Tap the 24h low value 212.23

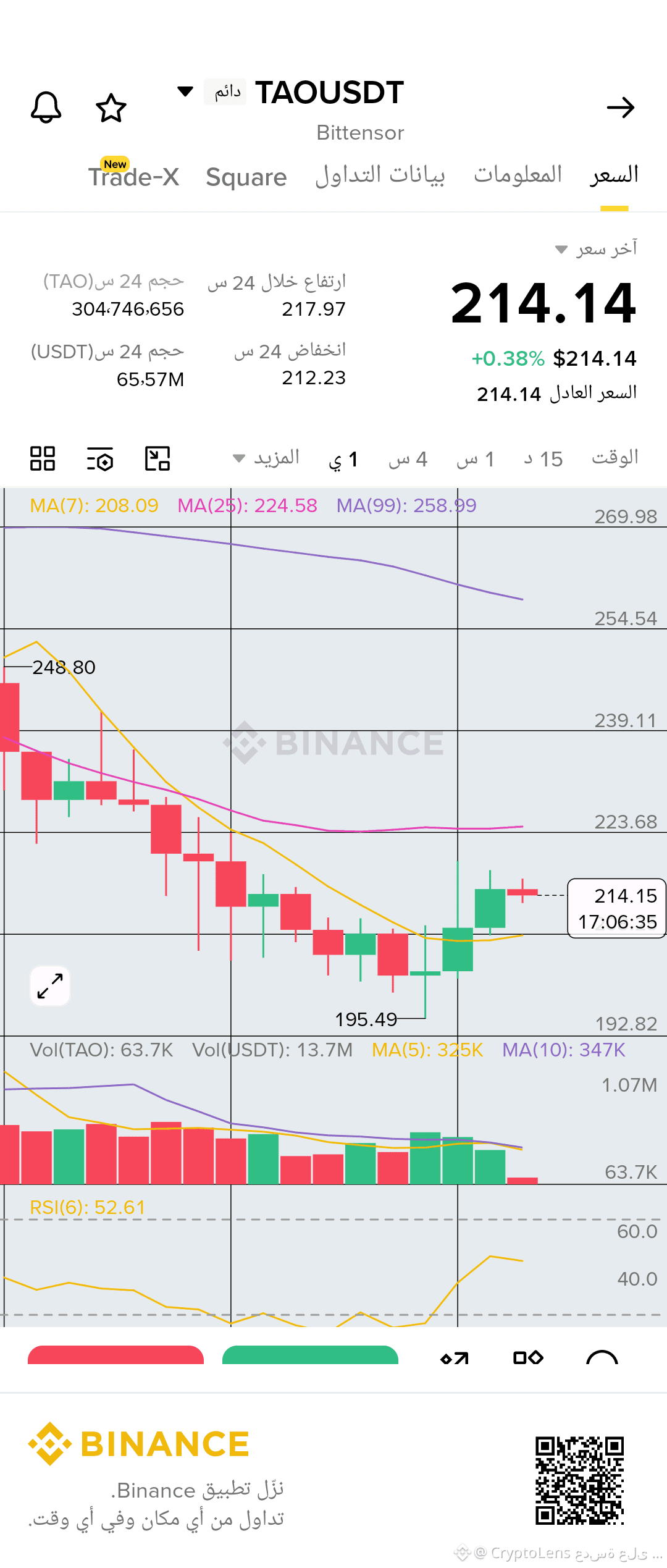314,378
